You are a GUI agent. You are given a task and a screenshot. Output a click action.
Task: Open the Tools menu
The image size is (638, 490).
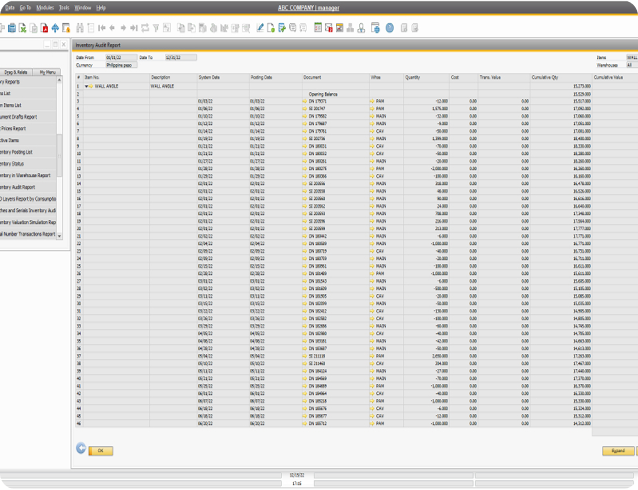tap(63, 7)
